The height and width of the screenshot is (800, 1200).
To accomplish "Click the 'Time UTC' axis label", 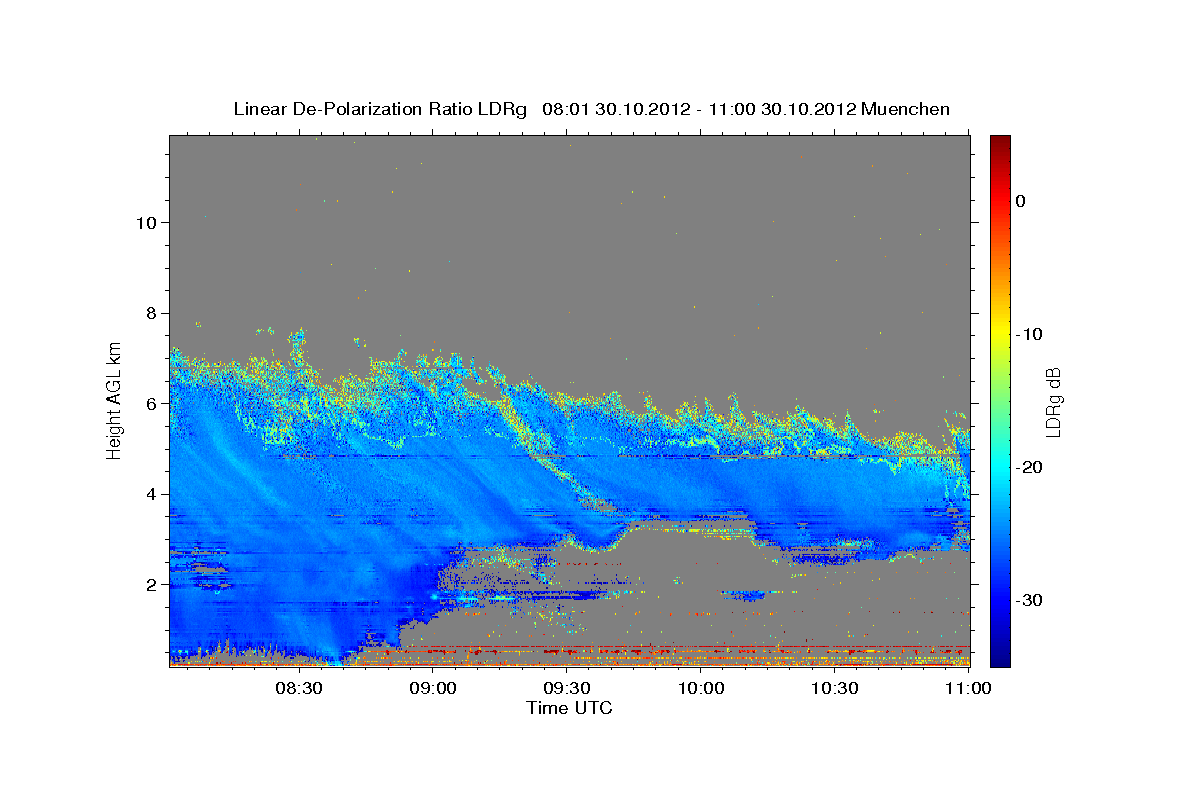I will coord(569,708).
